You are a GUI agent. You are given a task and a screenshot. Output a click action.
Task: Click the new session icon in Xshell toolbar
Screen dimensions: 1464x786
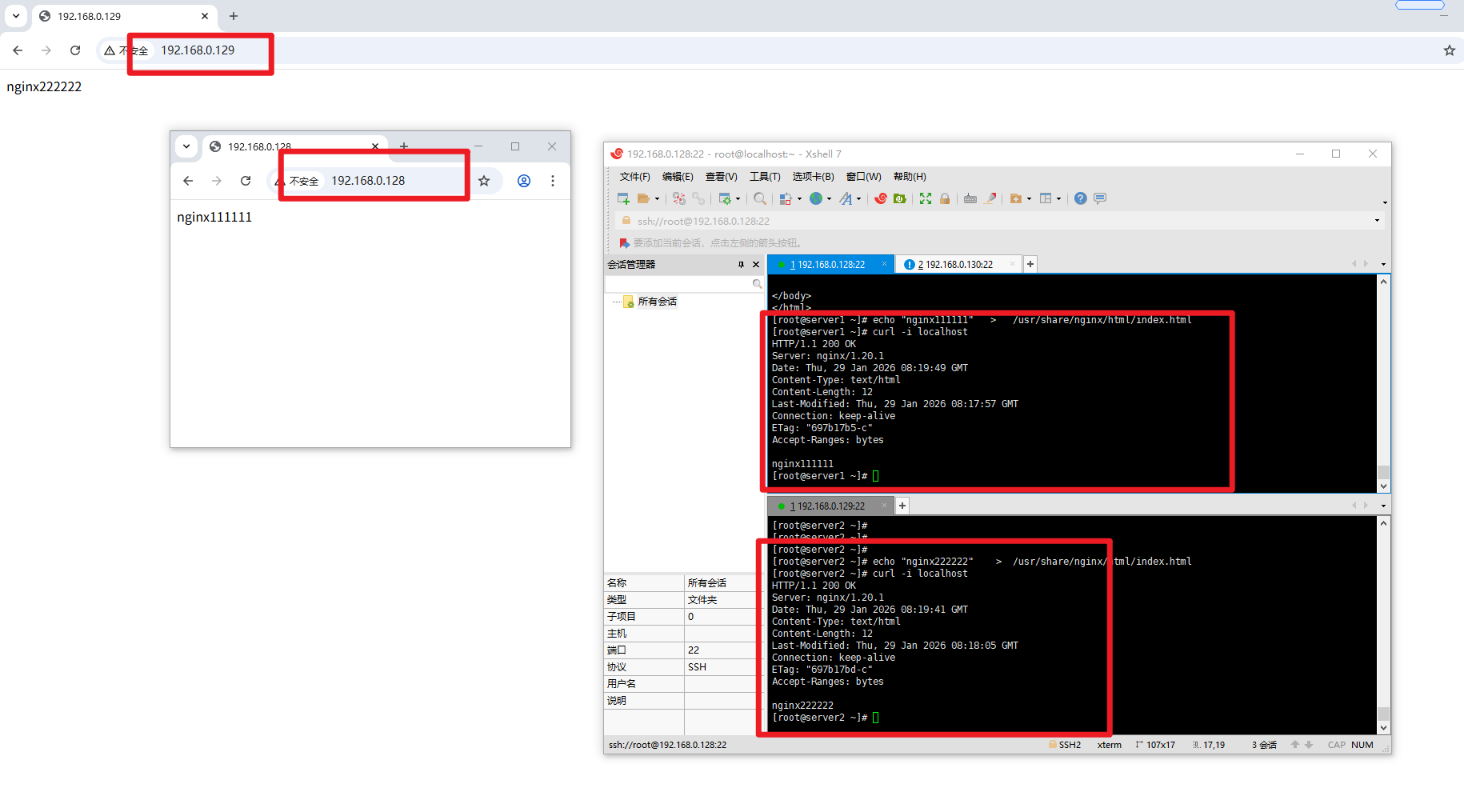click(623, 199)
